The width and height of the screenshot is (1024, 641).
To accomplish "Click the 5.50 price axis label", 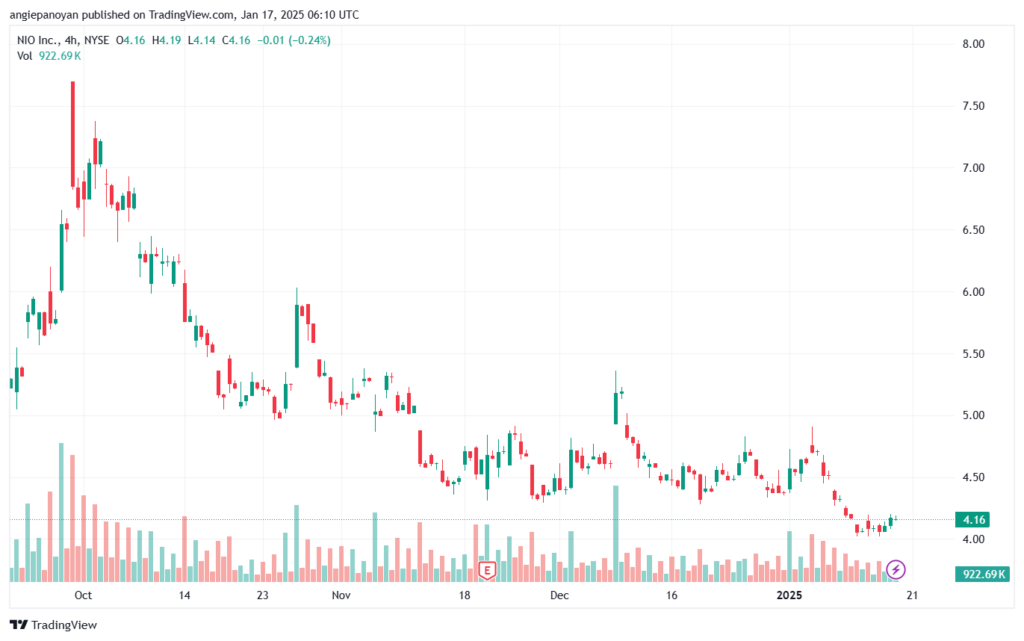I will coord(973,354).
